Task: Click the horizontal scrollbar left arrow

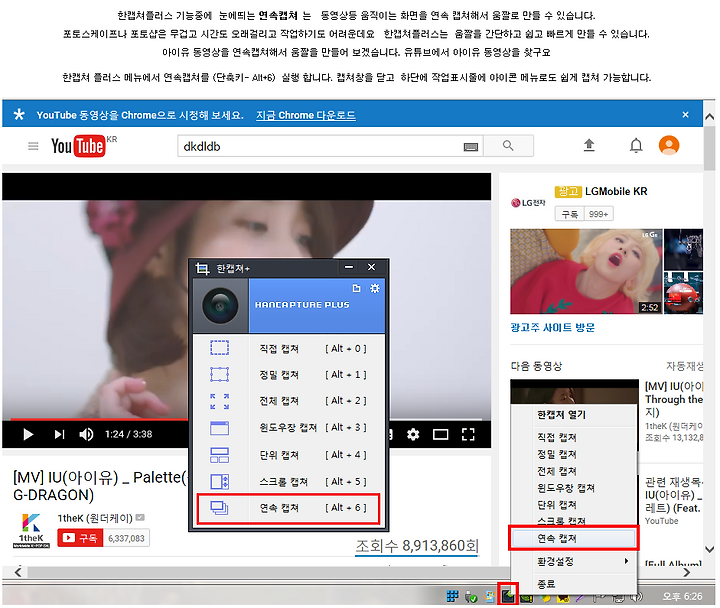Action: 18,572
